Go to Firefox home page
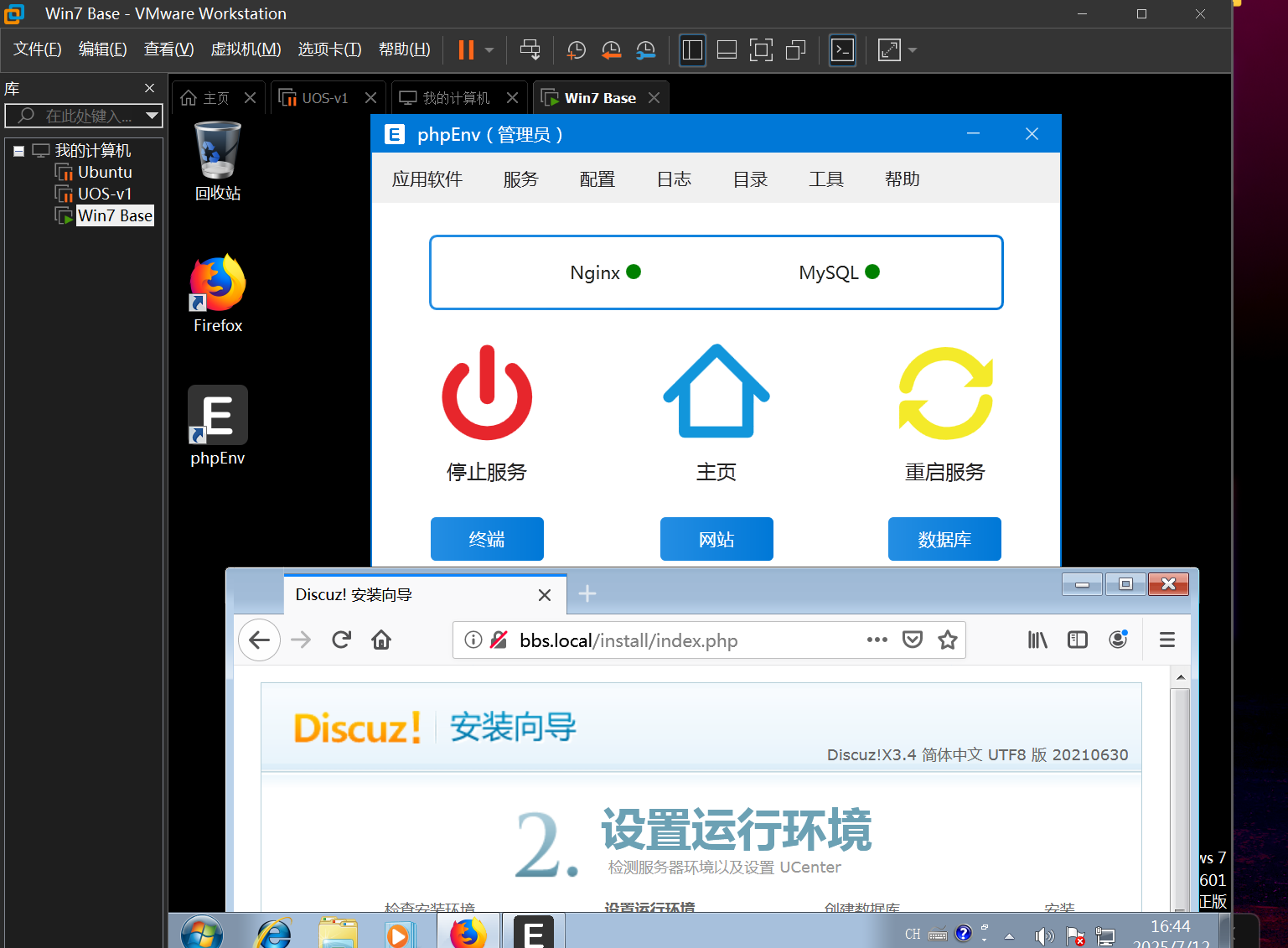This screenshot has height=948, width=1288. (381, 640)
